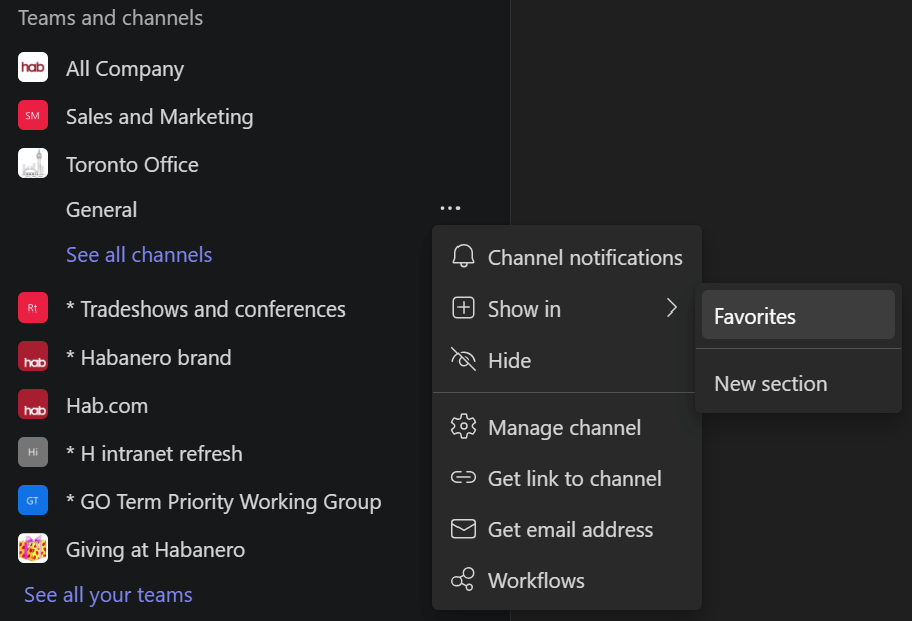Click the gear icon beside Manage channel
Screen dimensions: 912x621
[463, 427]
